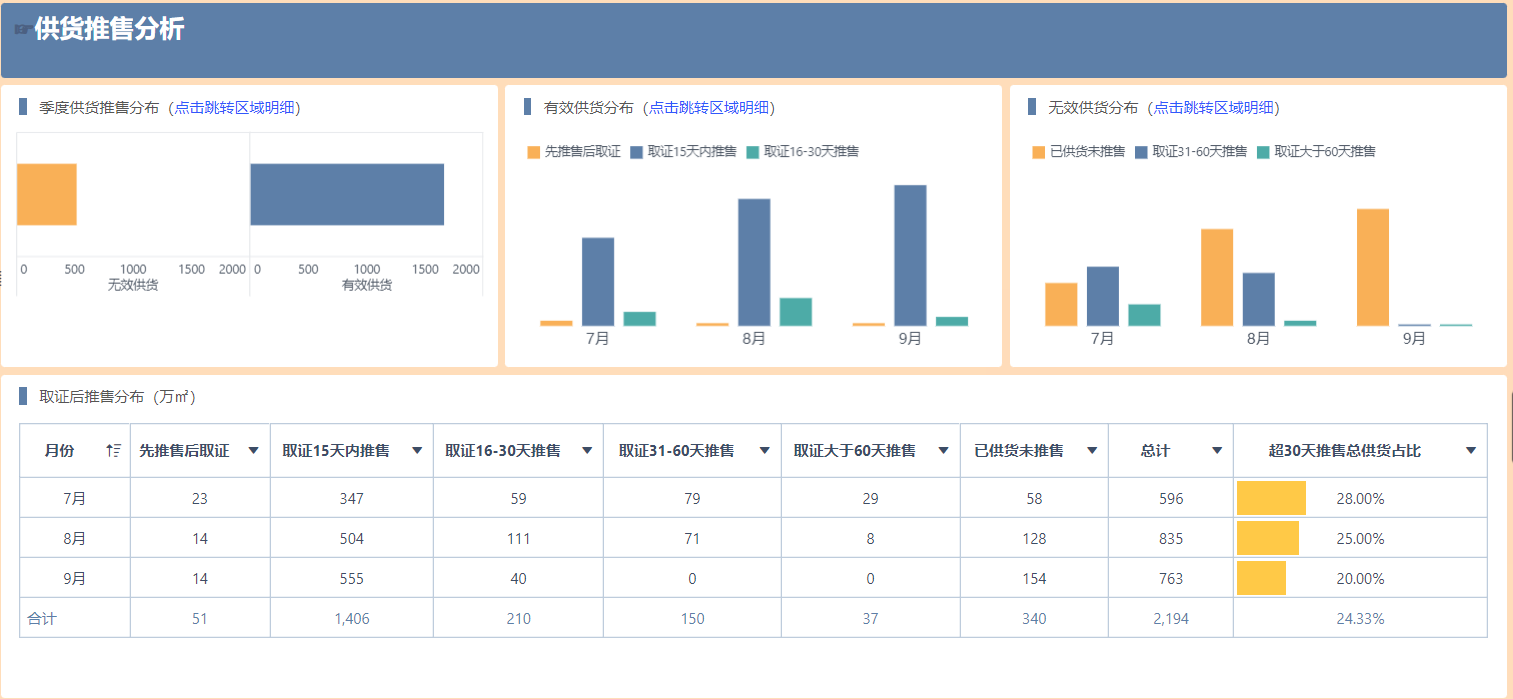The width and height of the screenshot is (1513, 699).
Task: Toggle the 已供货未推售 orange legend swatch
Action: [1039, 152]
